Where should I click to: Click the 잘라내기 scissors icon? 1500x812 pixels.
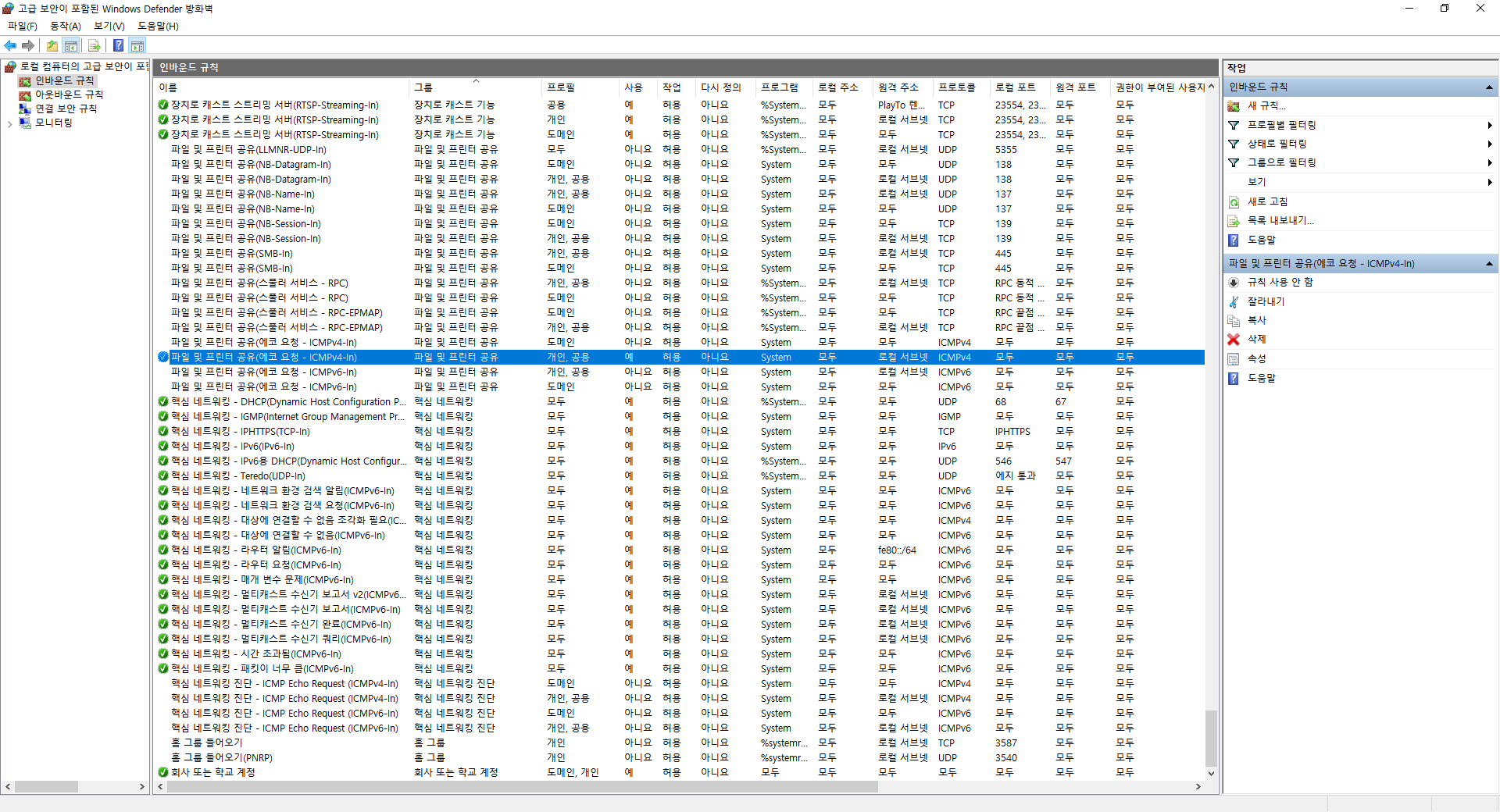[x=1234, y=301]
